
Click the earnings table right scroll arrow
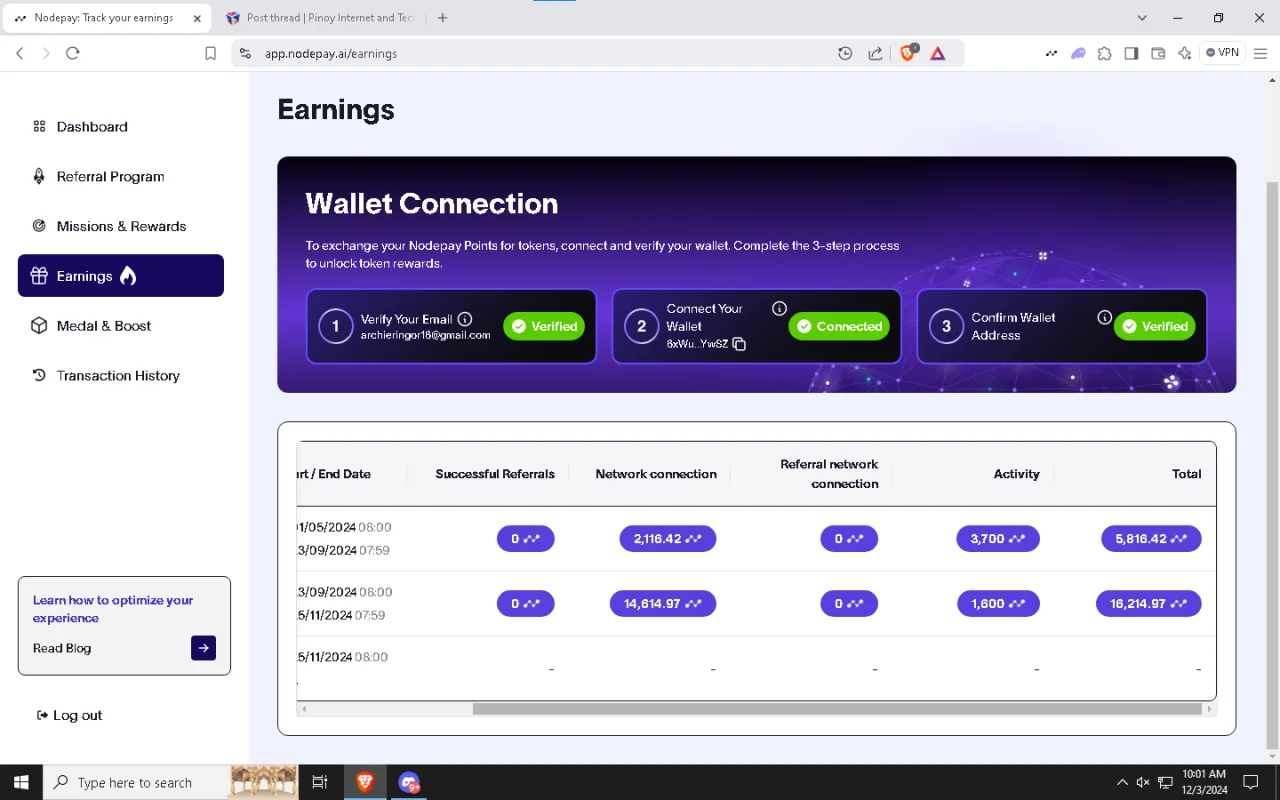(x=1210, y=709)
